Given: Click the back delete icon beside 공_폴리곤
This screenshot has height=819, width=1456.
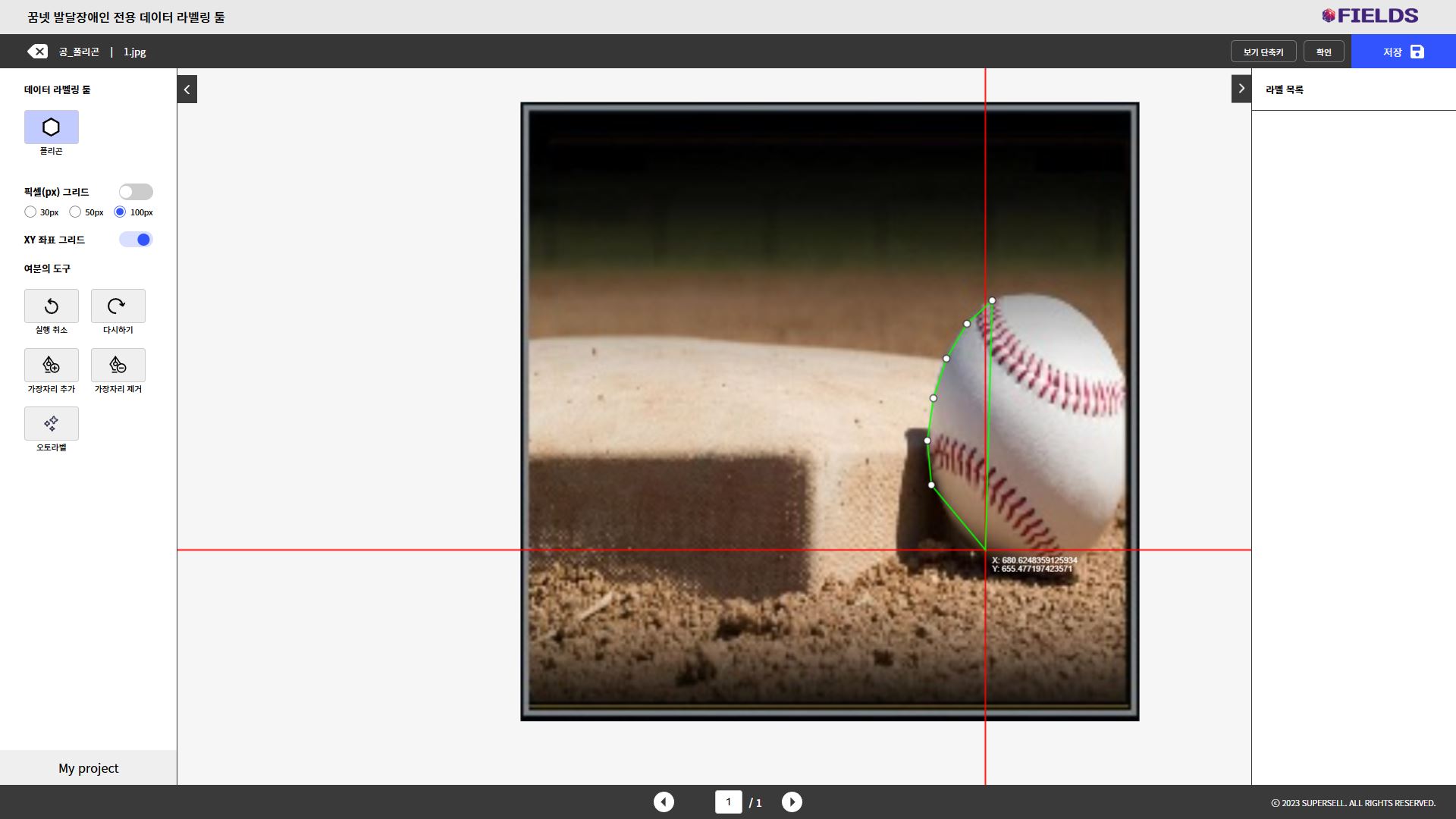Looking at the screenshot, I should click(x=37, y=52).
